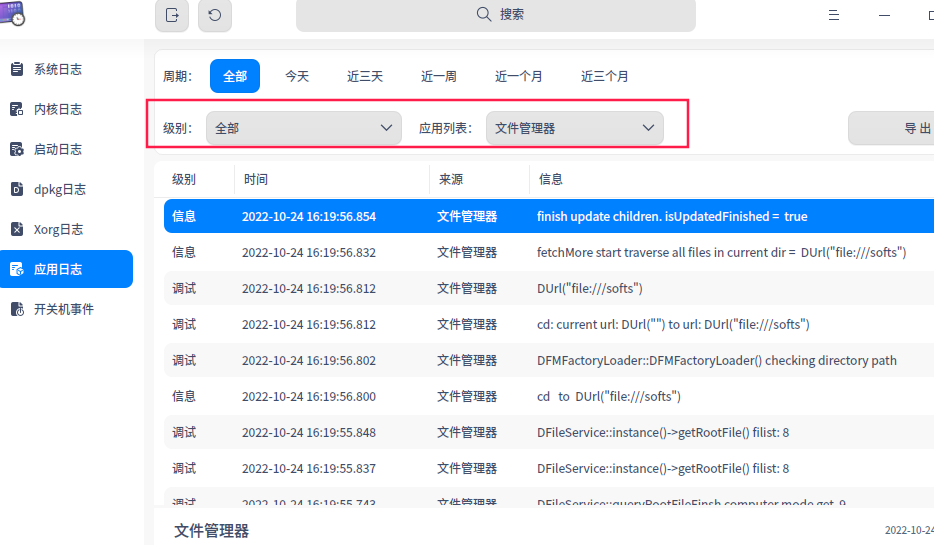934x545 pixels.
Task: Click the 应用日志 sidebar icon
Action: pyautogui.click(x=17, y=269)
